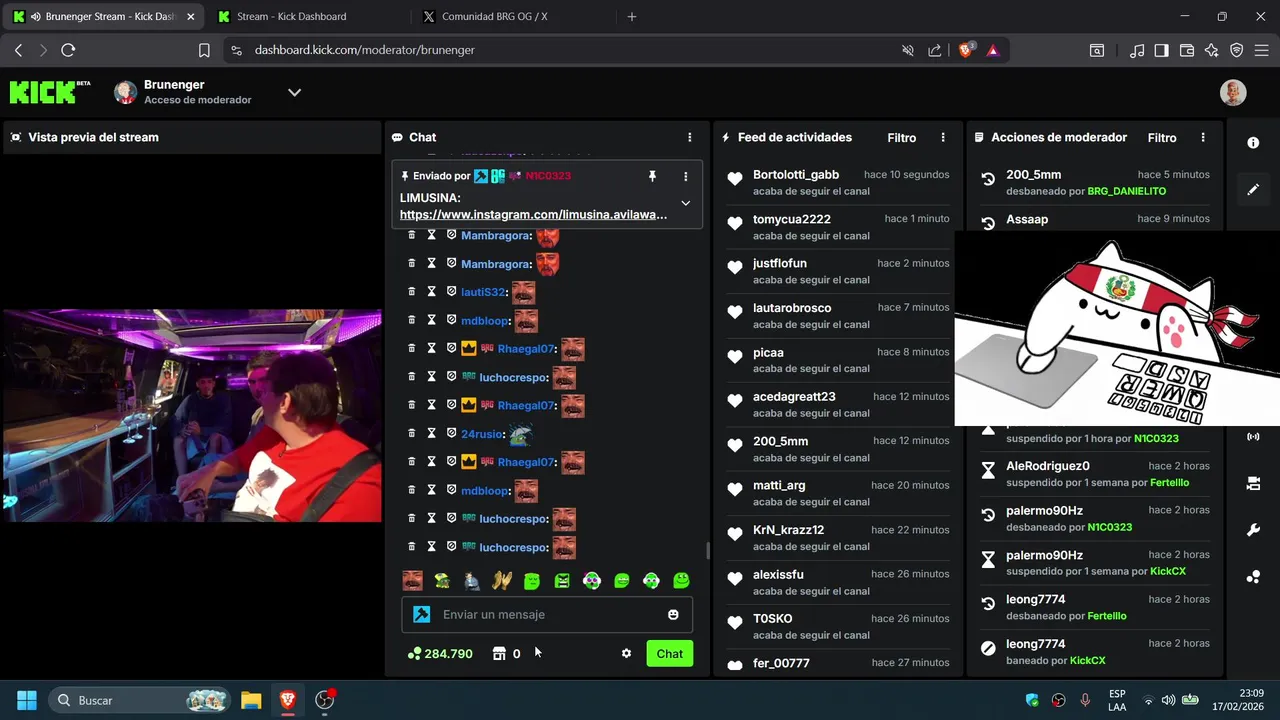The height and width of the screenshot is (720, 1280).
Task: Click sidebar icon above the wrench
Action: click(x=1253, y=484)
